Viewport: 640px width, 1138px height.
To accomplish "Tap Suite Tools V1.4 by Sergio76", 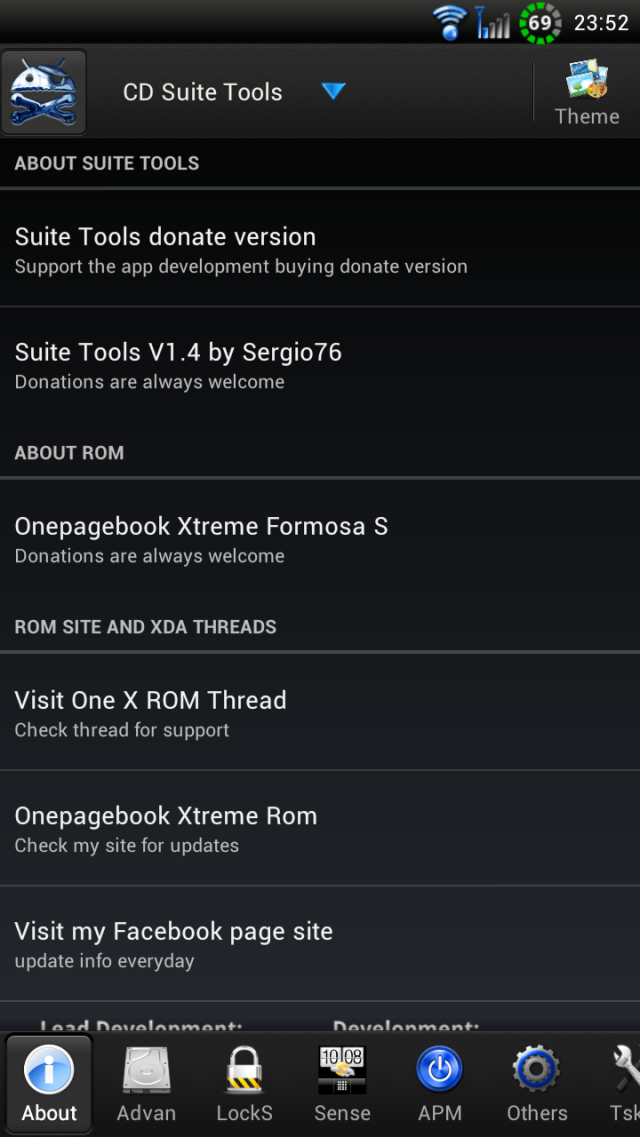I will (320, 364).
